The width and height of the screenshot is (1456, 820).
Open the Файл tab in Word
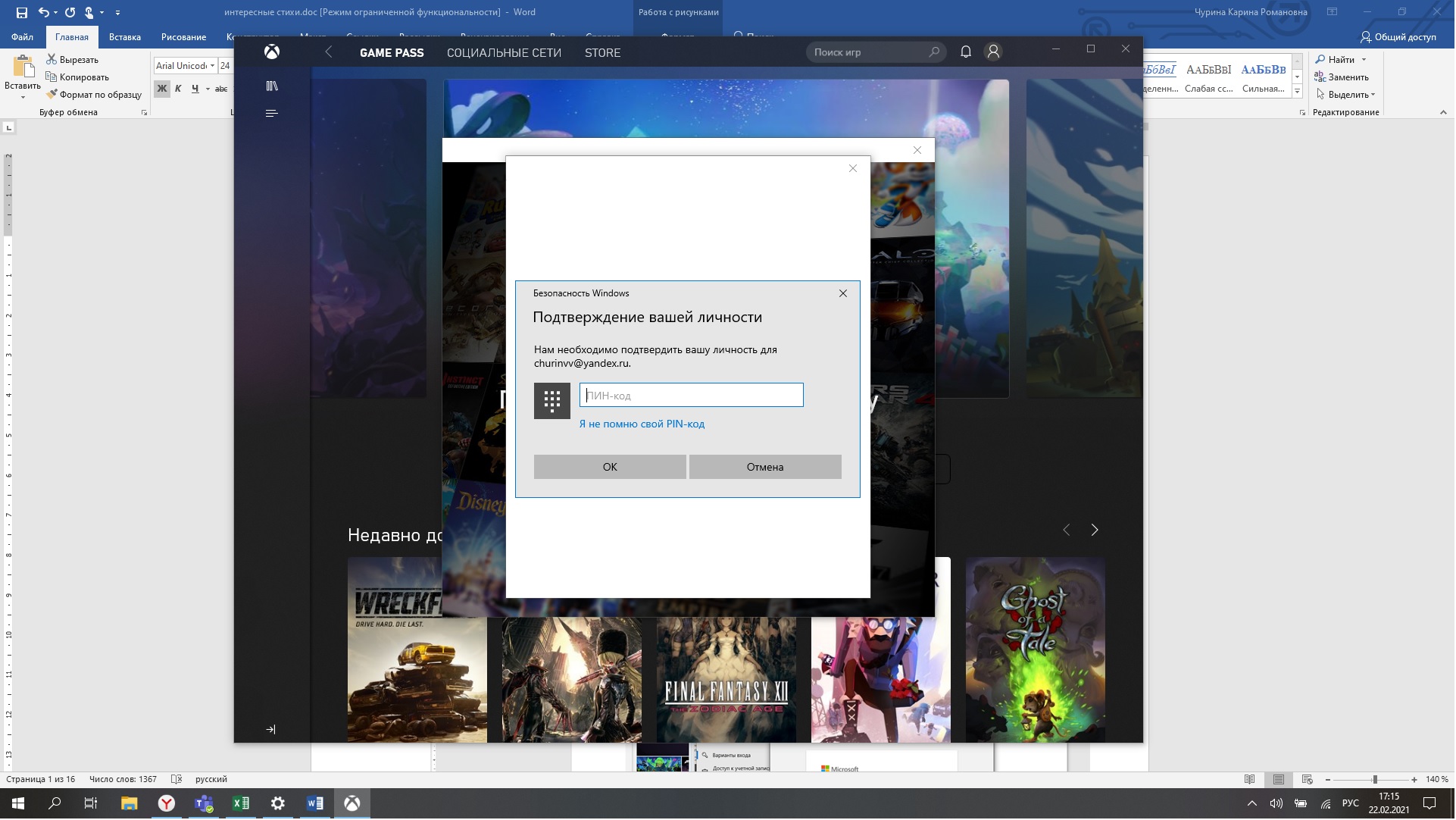click(x=23, y=37)
